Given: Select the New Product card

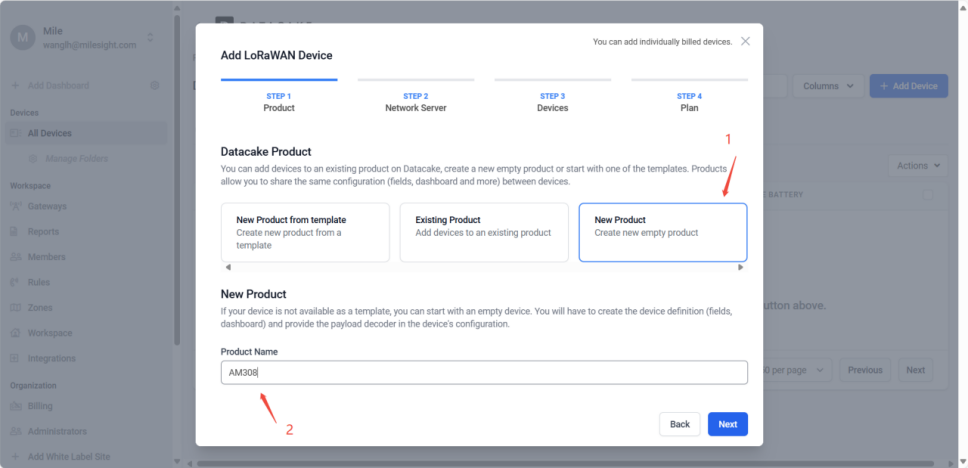Looking at the screenshot, I should pos(663,233).
